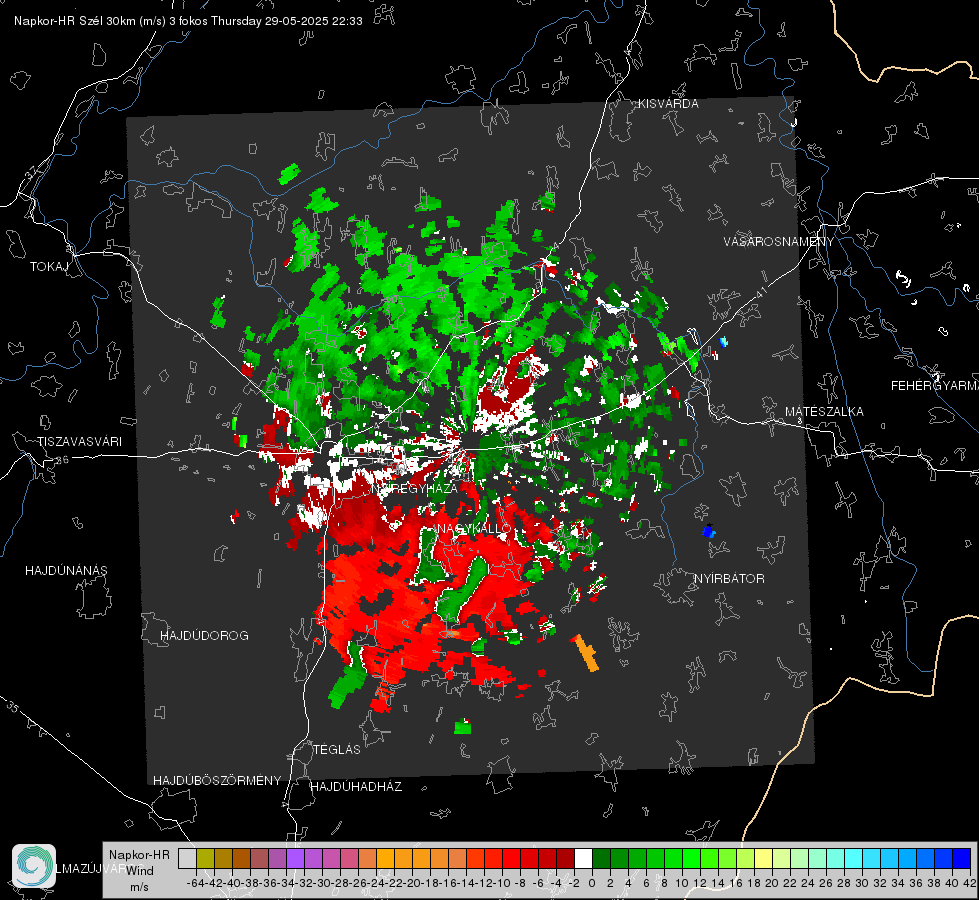The width and height of the screenshot is (979, 900).
Task: Pick the purple swatch between -34 and -32
Action: (x=295, y=858)
